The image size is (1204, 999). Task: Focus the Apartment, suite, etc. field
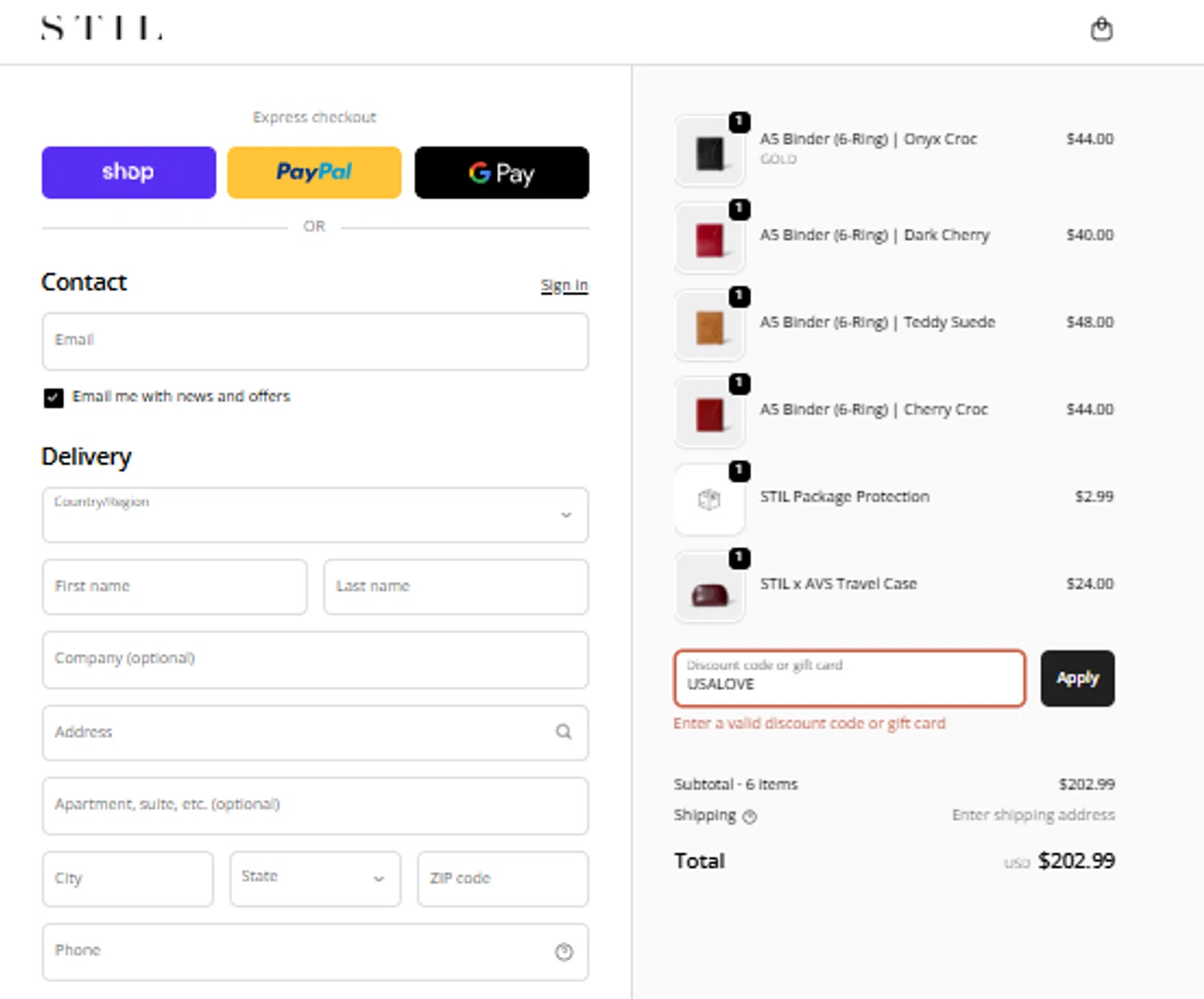click(315, 806)
